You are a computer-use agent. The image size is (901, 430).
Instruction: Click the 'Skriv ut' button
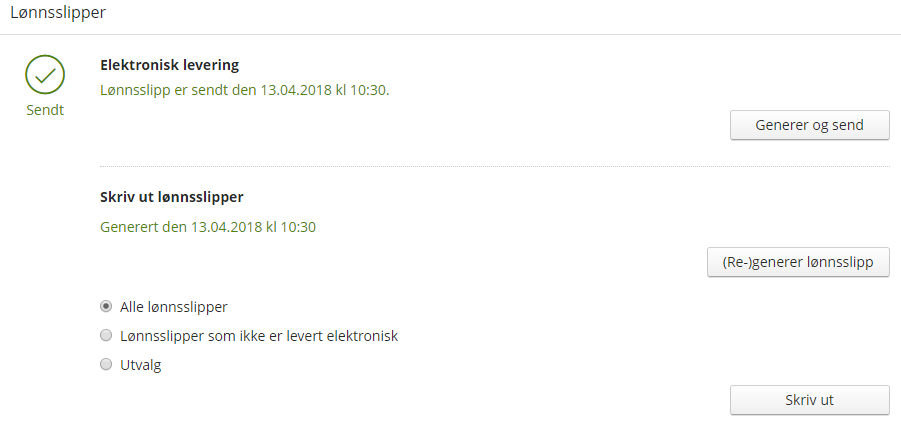[x=810, y=400]
